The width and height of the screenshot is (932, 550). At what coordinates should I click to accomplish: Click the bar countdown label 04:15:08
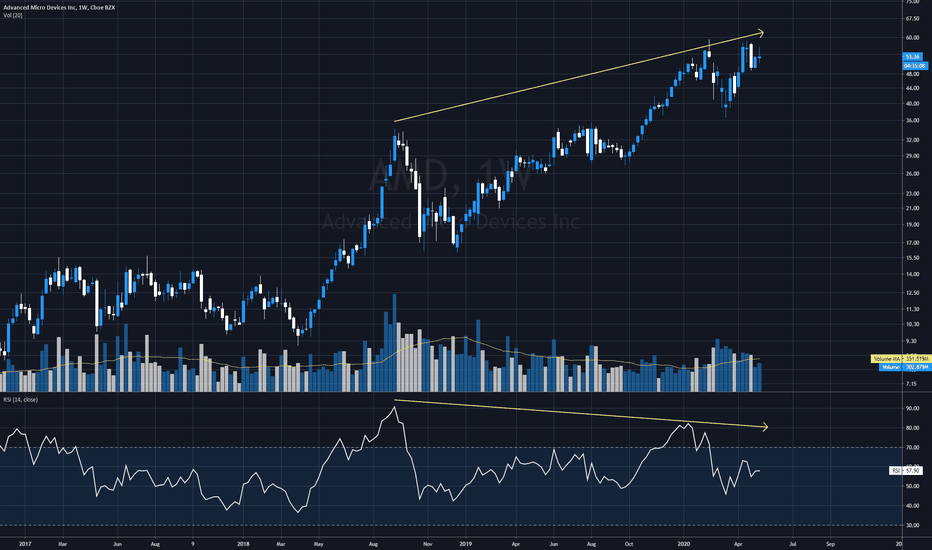point(915,66)
